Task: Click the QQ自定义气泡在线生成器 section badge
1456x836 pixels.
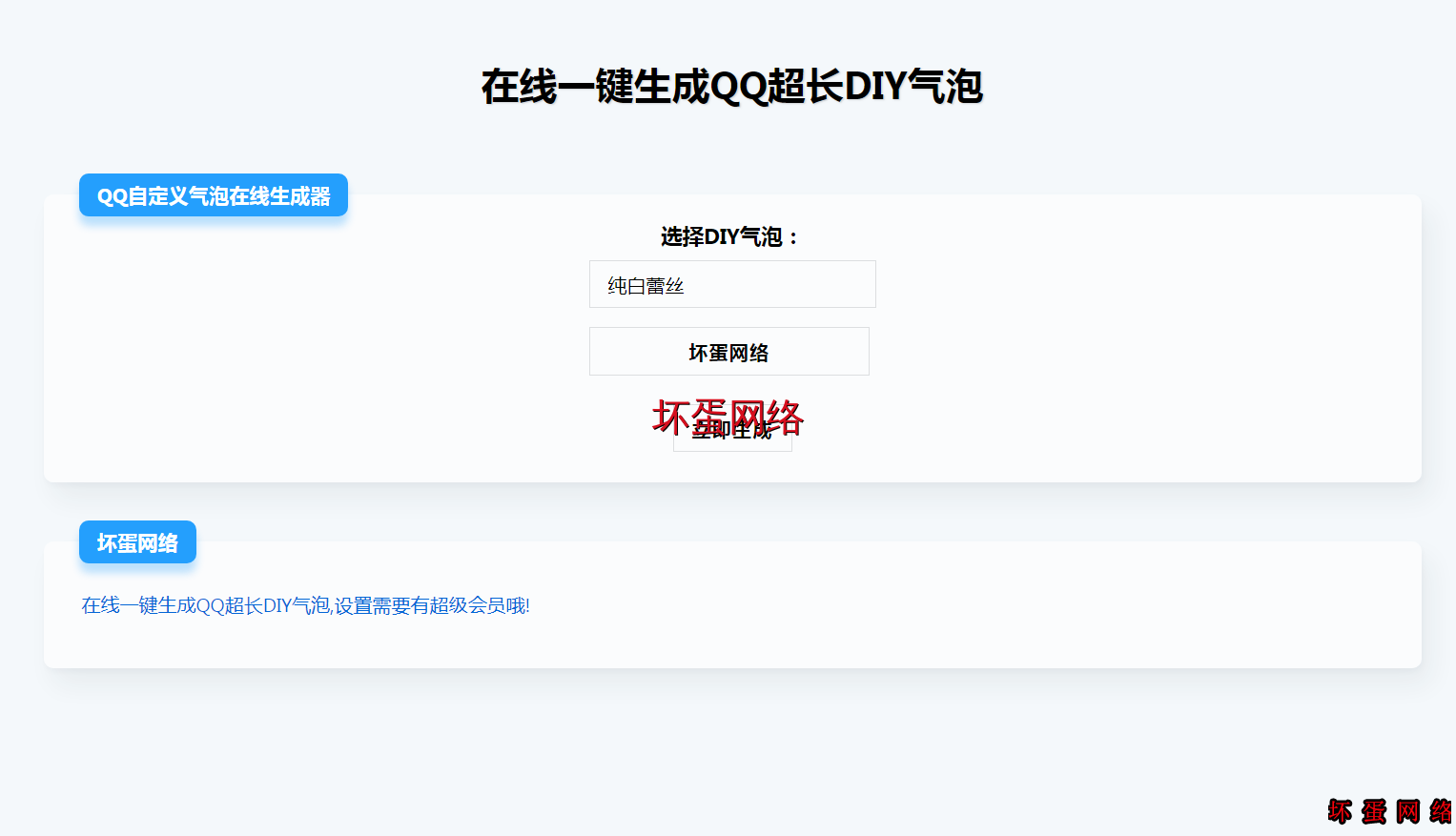Action: click(214, 195)
